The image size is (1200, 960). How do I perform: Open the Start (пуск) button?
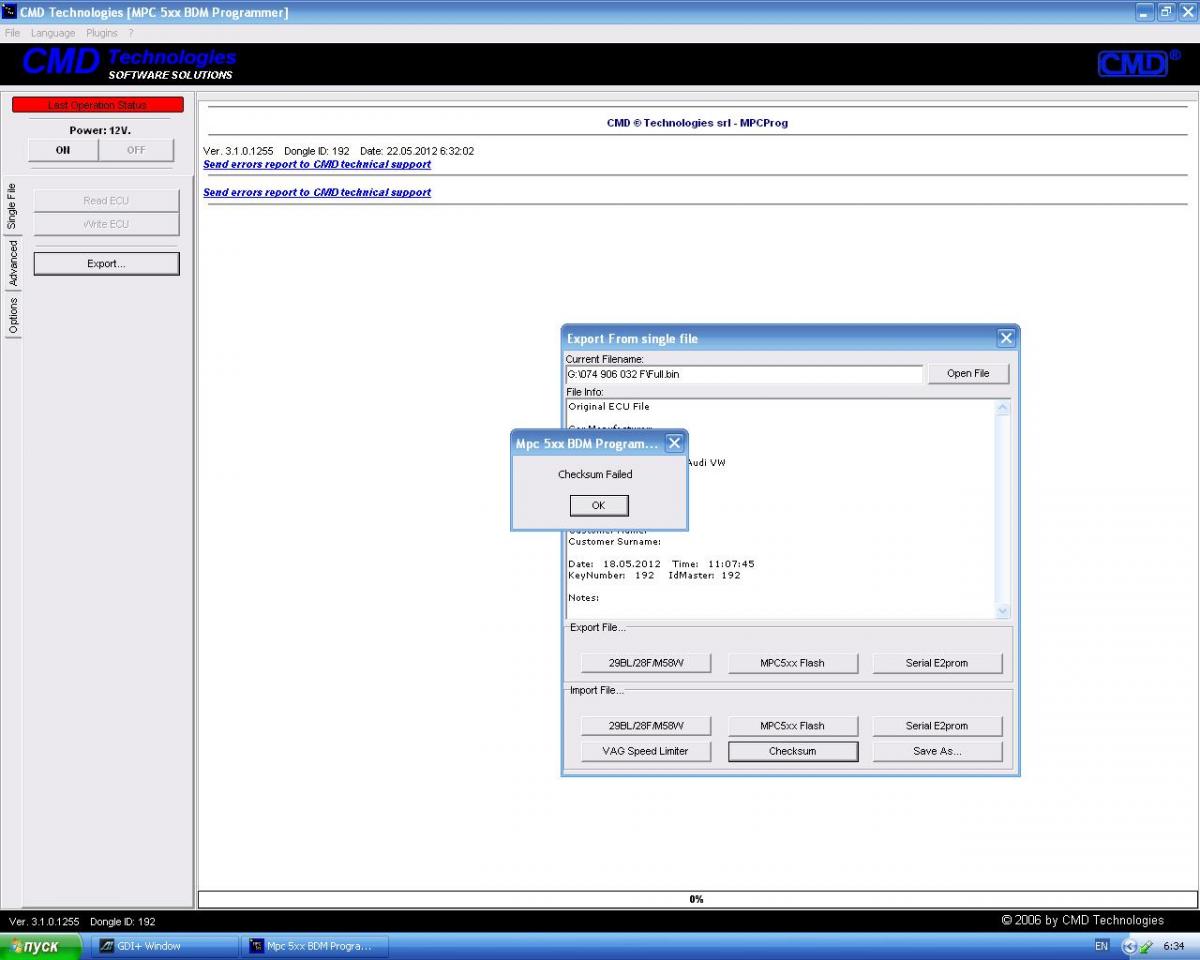coord(40,946)
